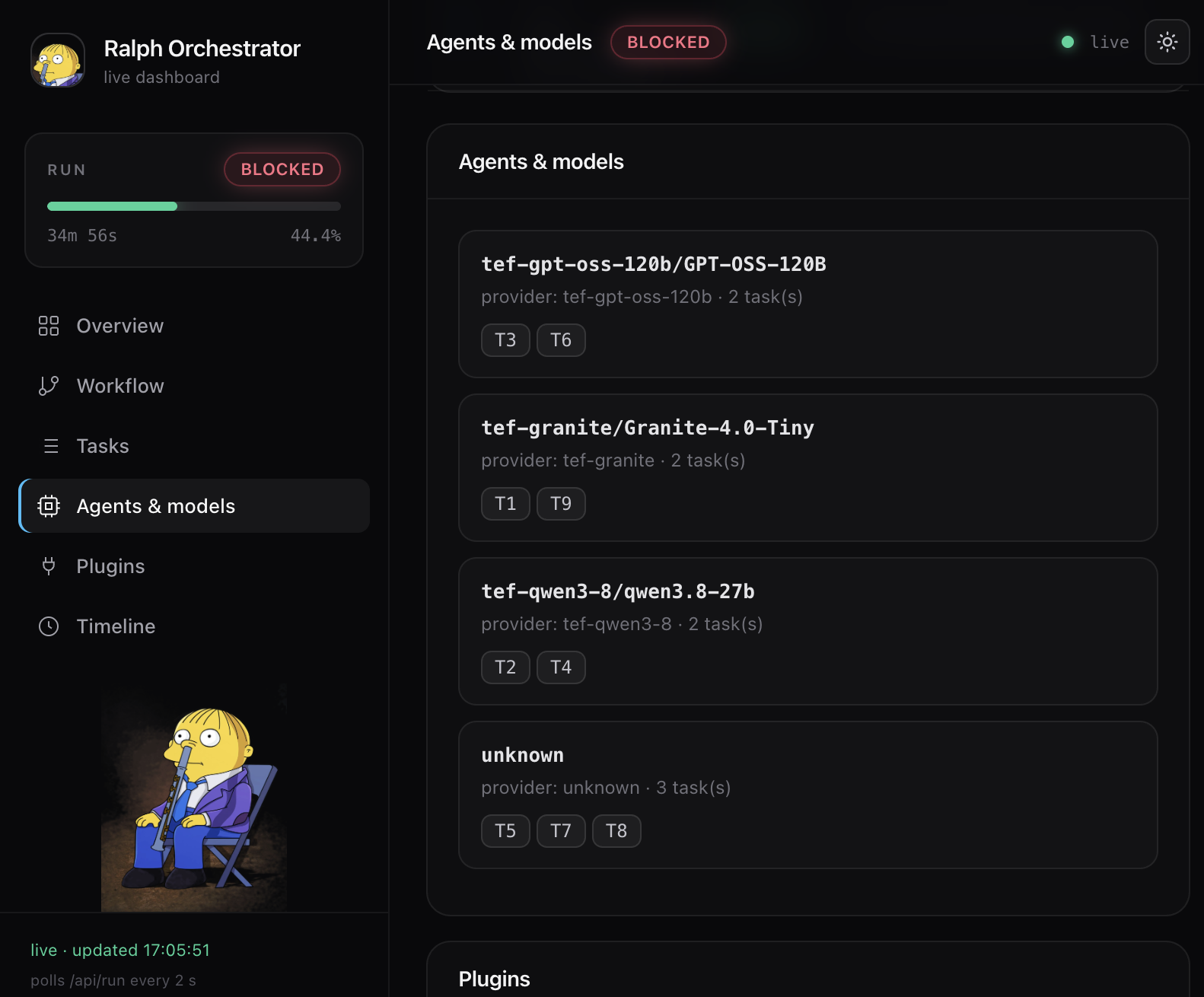Toggle the light/dark theme sun button
Viewport: 1204px width, 997px height.
tap(1167, 42)
